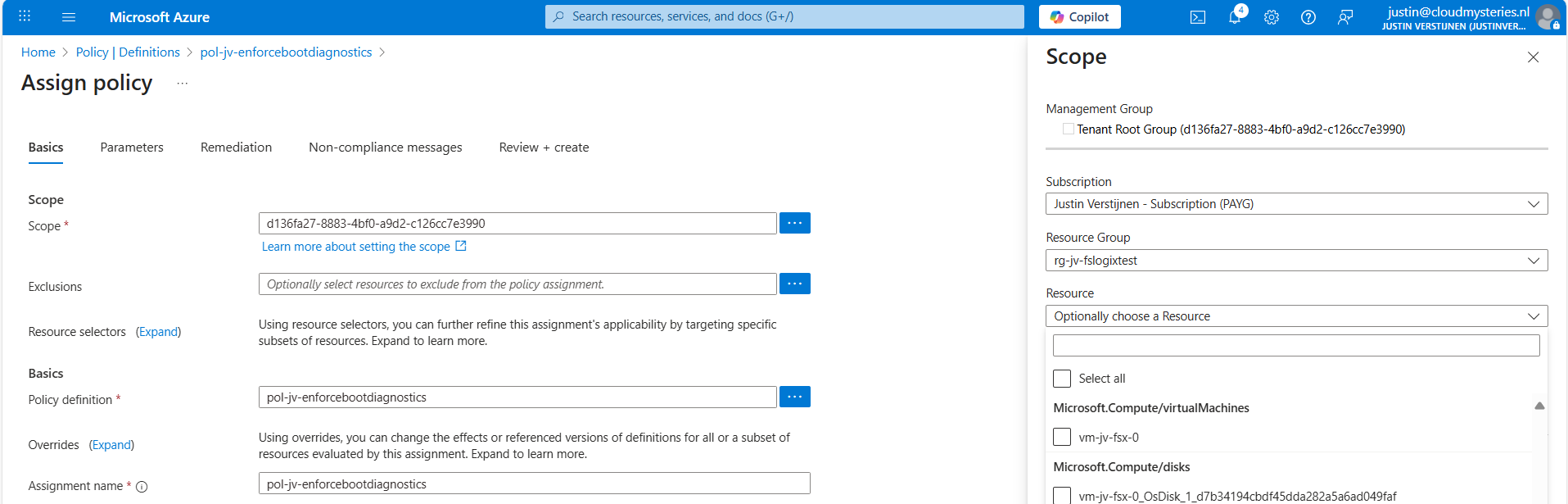Click the Feedback icon in header
Viewport: 1568px width, 504px height.
(1344, 17)
